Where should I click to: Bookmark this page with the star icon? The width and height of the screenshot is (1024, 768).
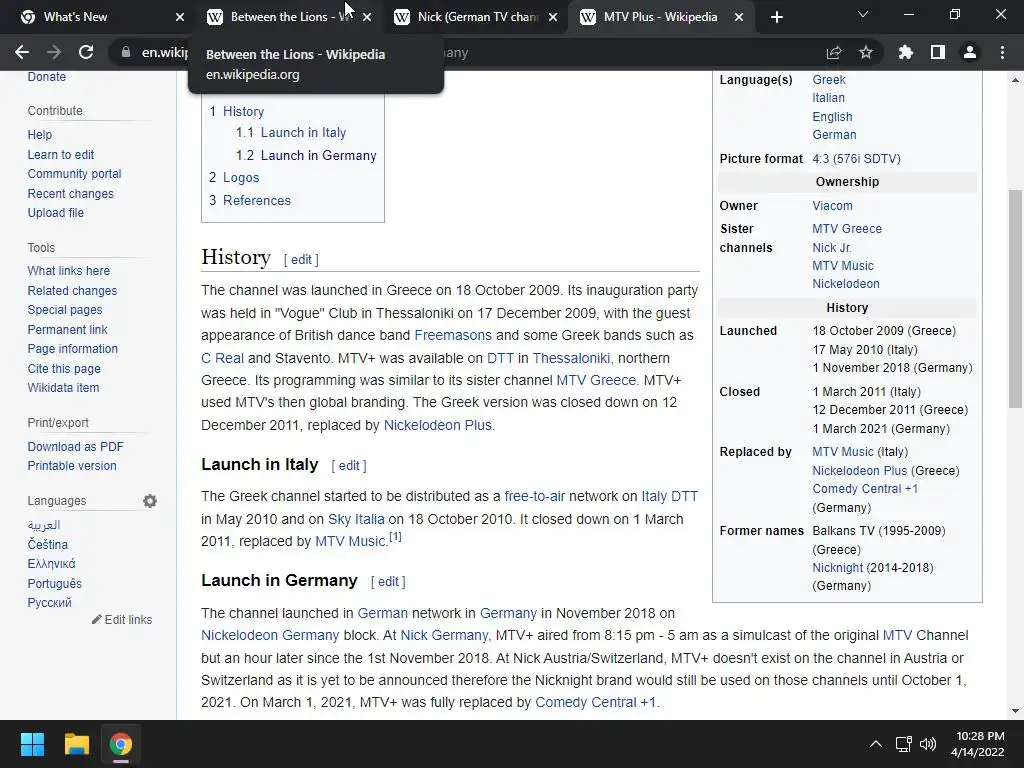tap(866, 52)
